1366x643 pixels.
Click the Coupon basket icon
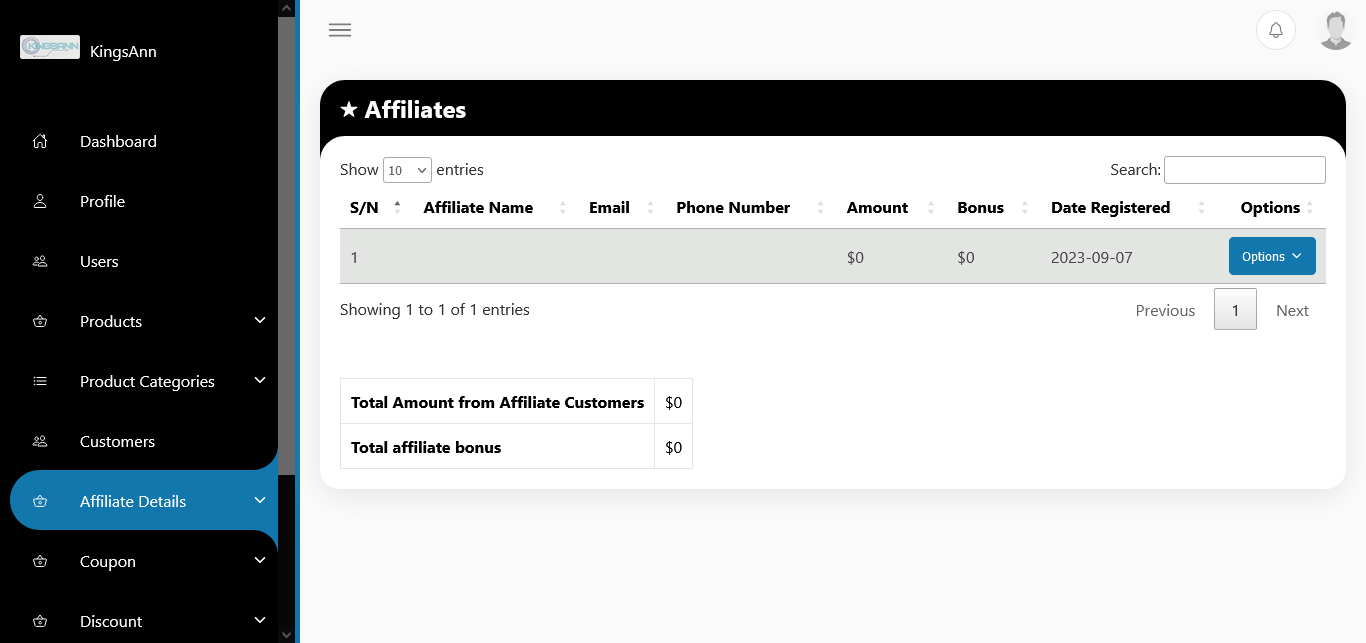tap(40, 561)
